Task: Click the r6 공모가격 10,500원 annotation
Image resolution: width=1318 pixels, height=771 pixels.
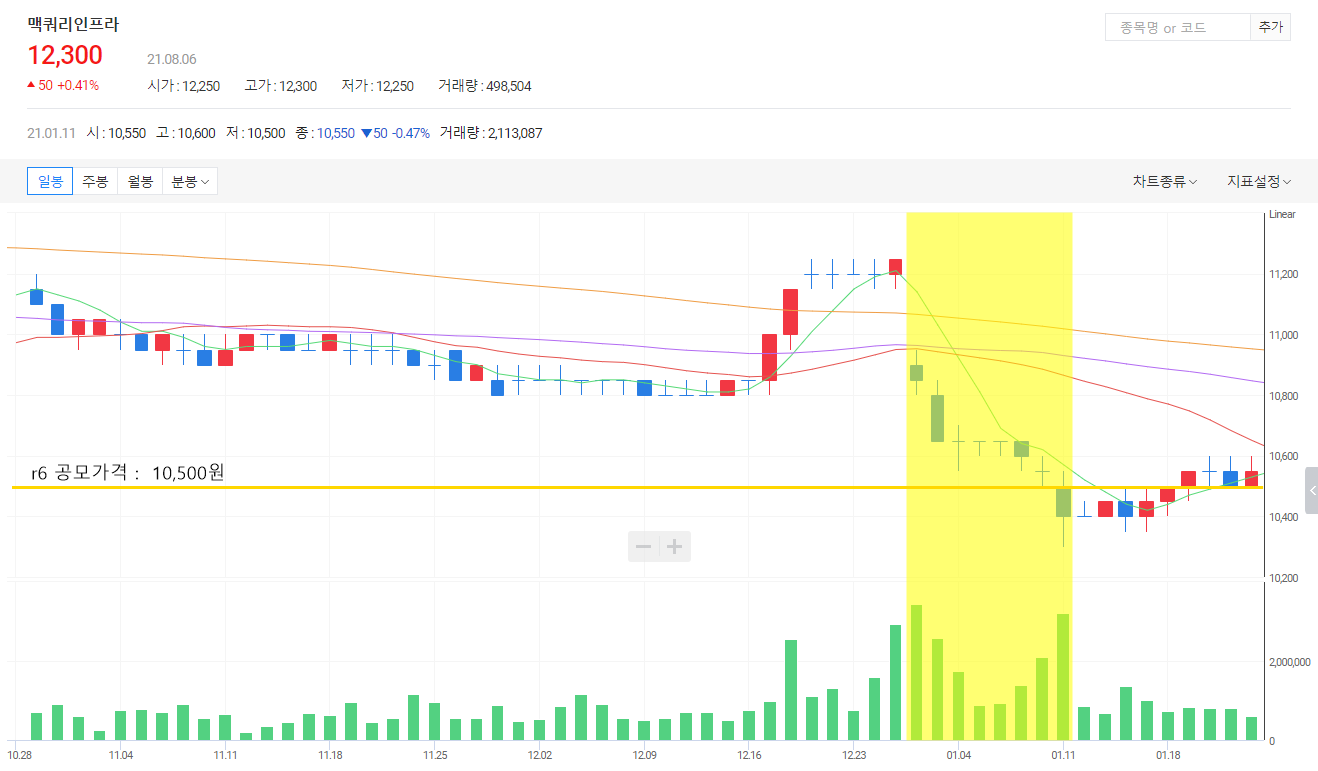Action: point(127,472)
